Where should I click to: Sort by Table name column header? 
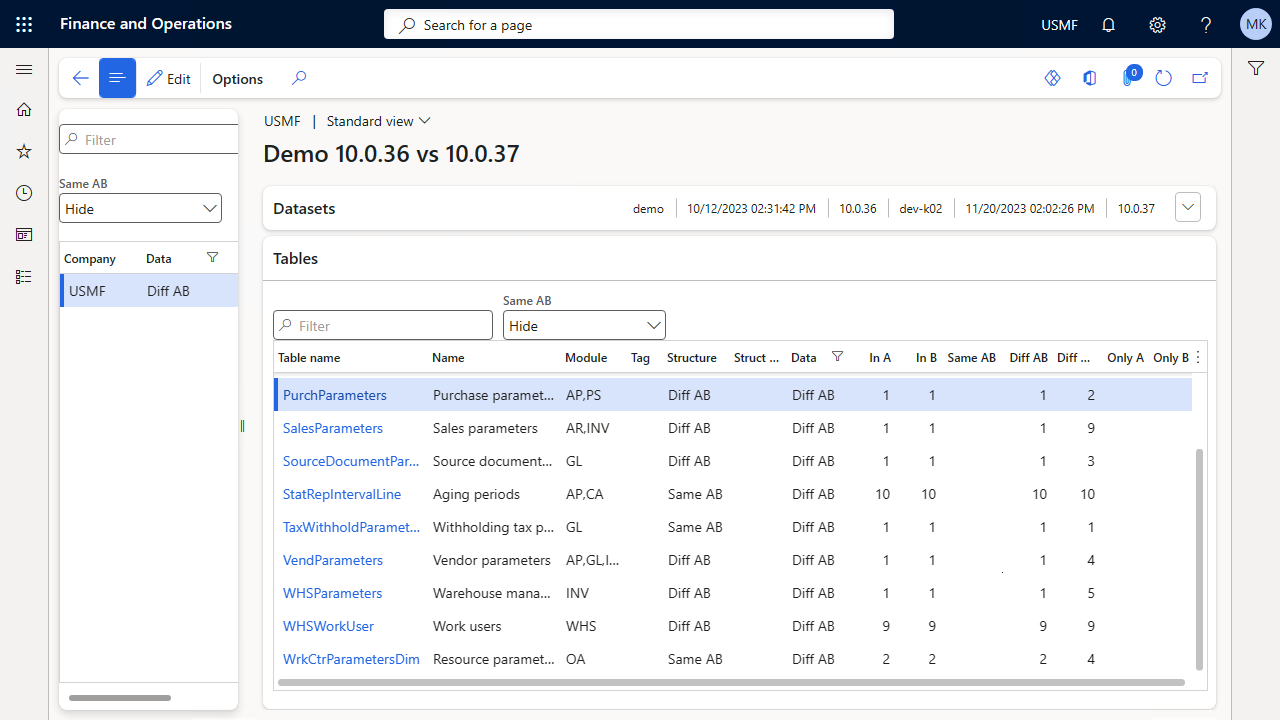pos(309,357)
